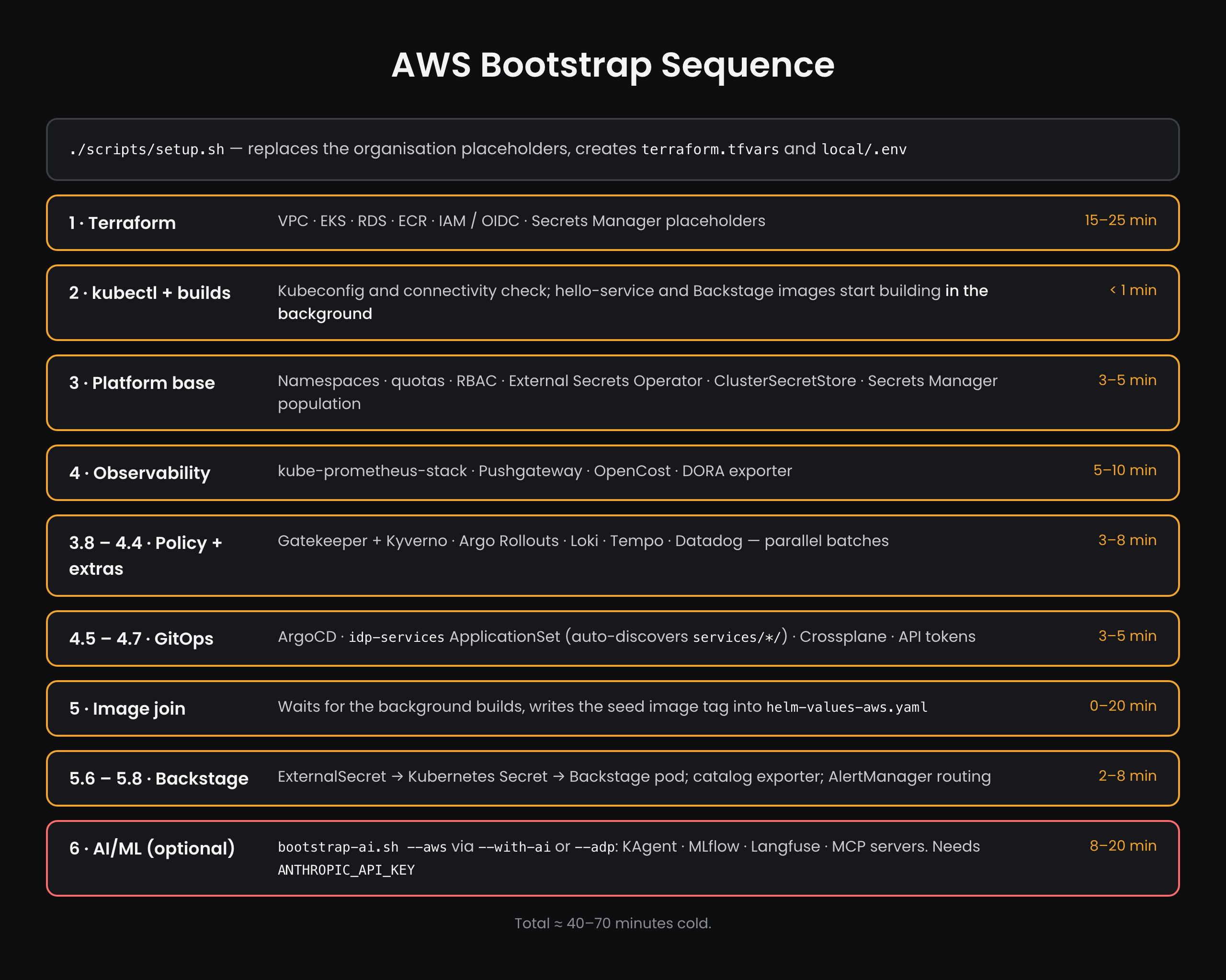The height and width of the screenshot is (980, 1226).
Task: Click the ExternalSecret → Kubernetes Secret description
Action: coord(634,776)
